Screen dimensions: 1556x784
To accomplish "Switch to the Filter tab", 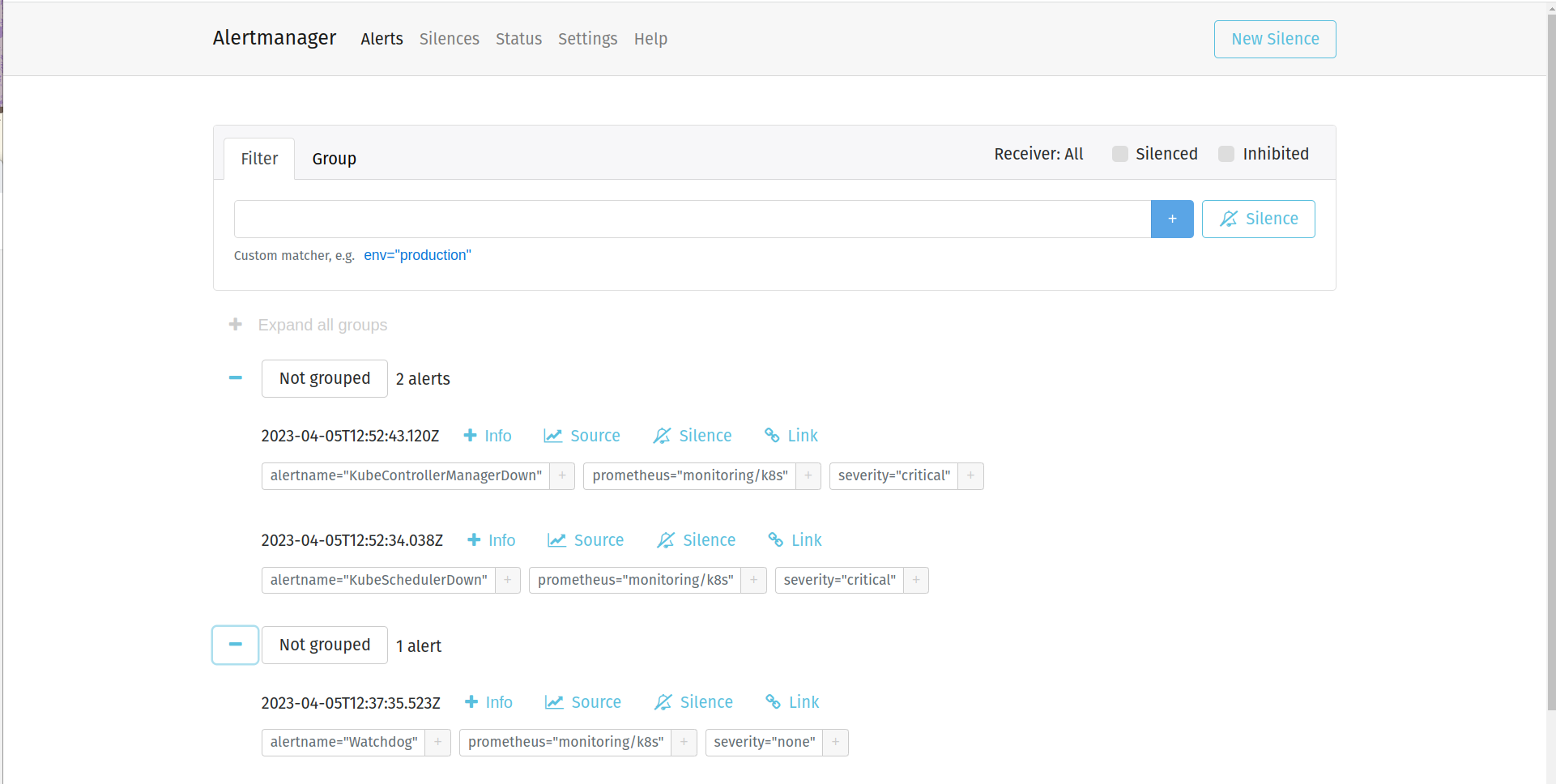I will click(259, 159).
